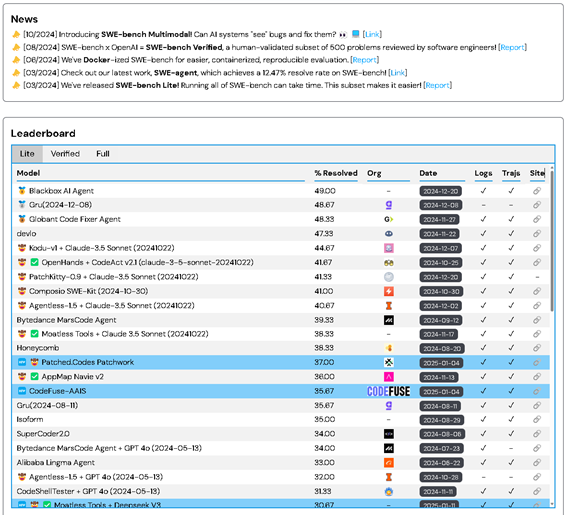Sort by Model column header
Screen dimensions: 567x515
(x=28, y=173)
